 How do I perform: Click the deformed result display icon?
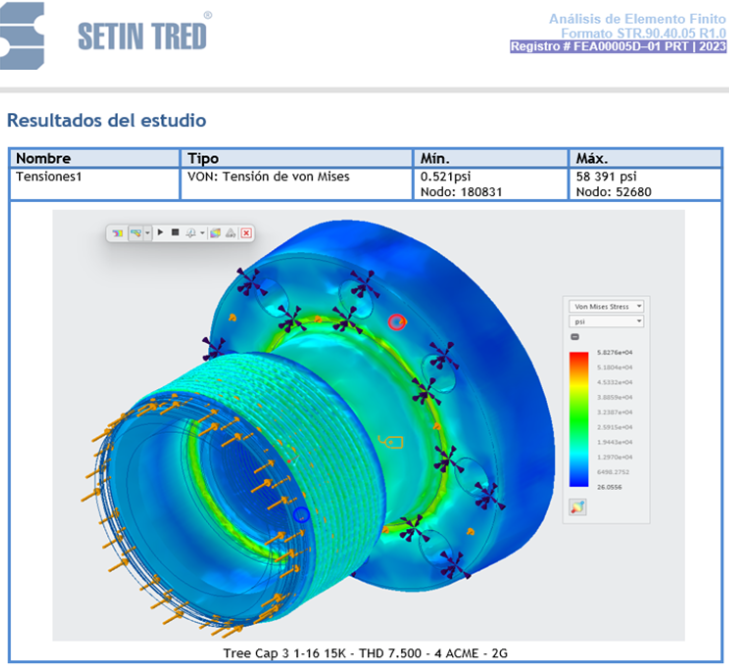click(135, 233)
